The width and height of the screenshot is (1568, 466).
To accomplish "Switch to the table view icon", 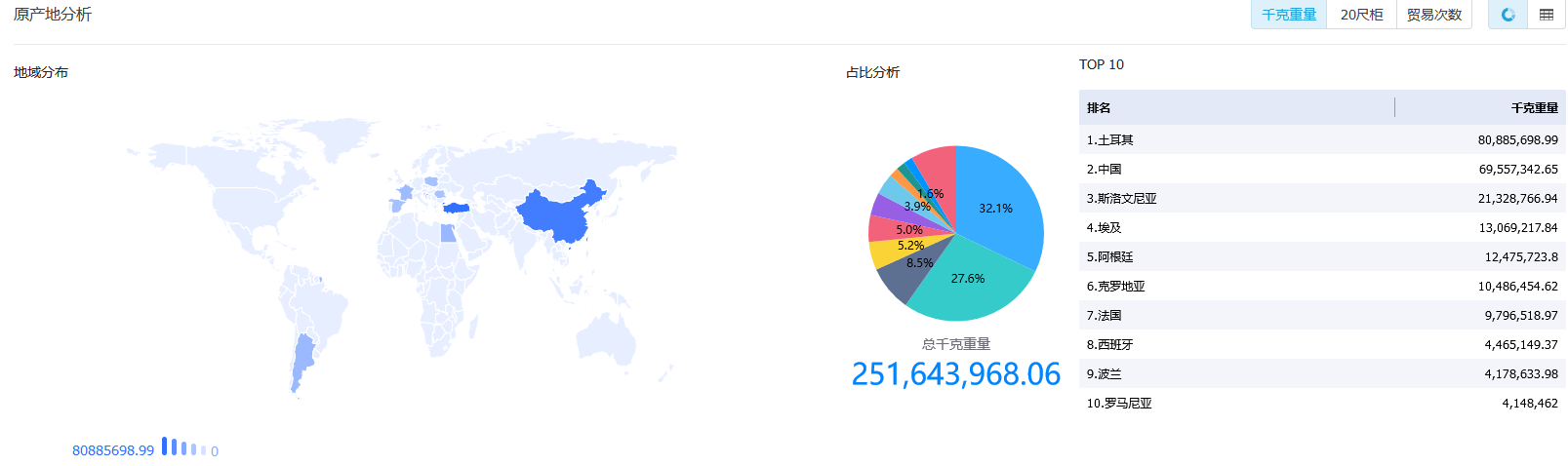I will 1547,15.
